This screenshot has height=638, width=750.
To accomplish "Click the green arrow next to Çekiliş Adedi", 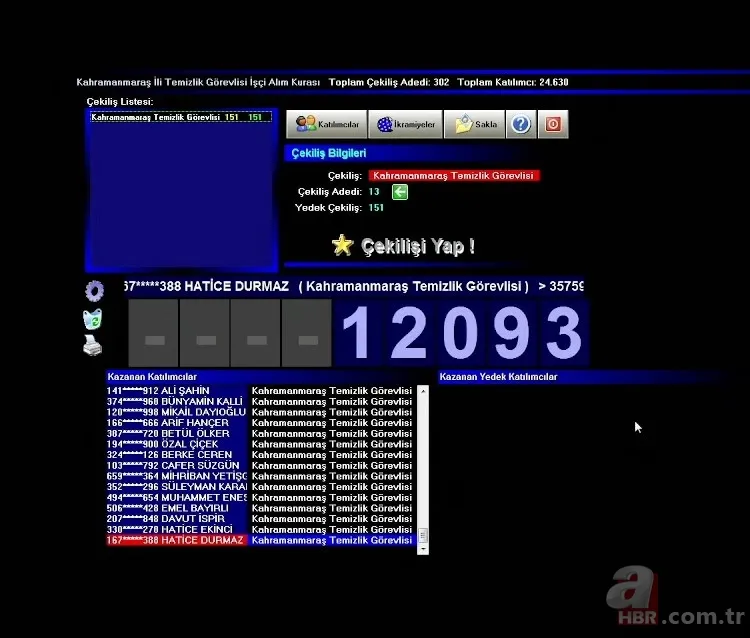I will pyautogui.click(x=400, y=192).
